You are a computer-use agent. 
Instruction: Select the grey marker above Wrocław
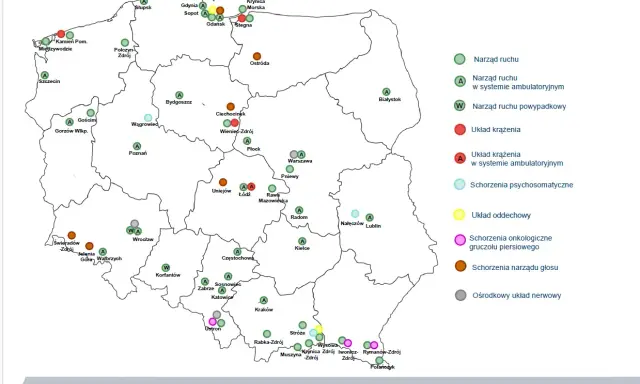(x=134, y=224)
